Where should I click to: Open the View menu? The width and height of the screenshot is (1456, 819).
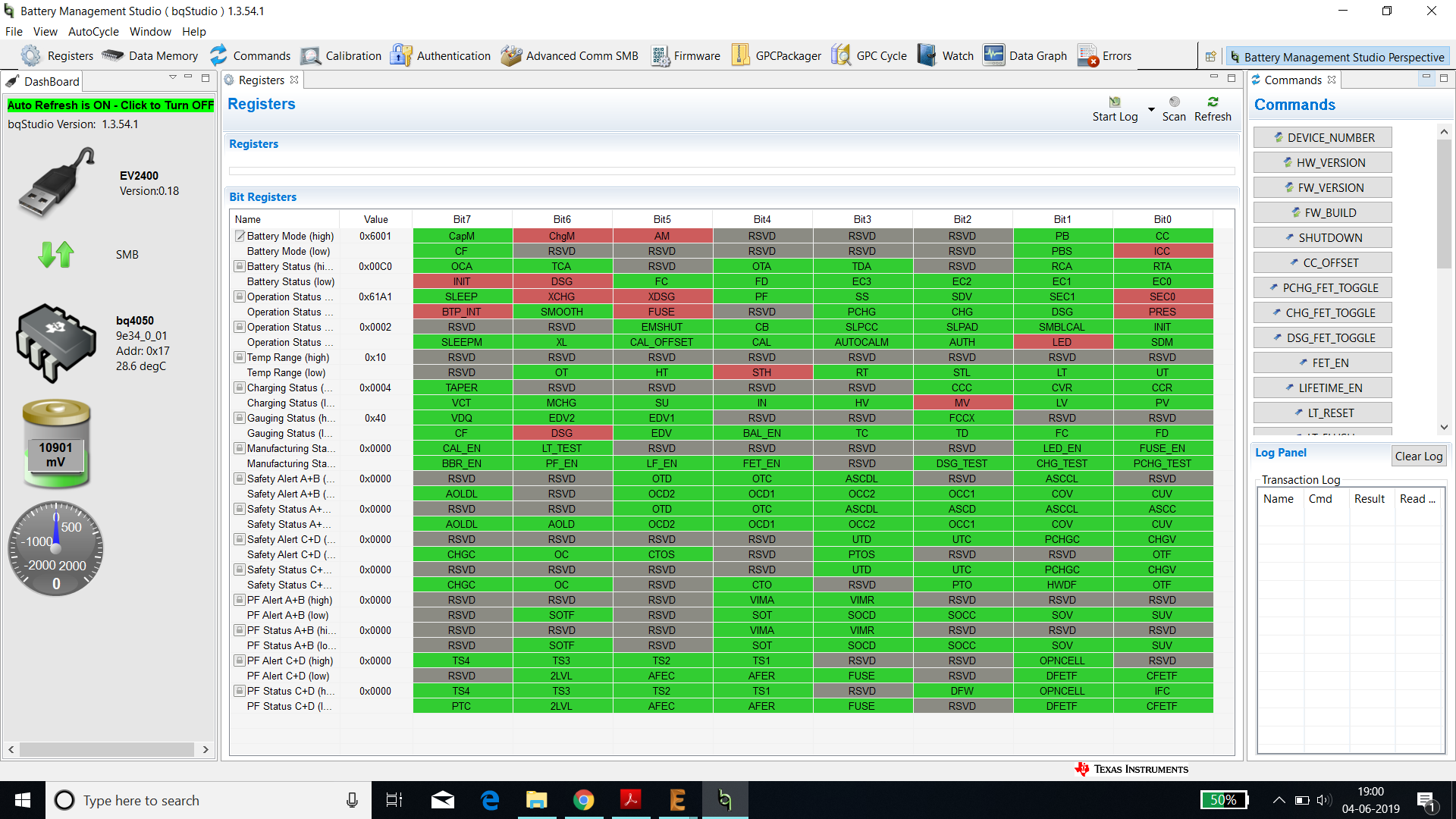pyautogui.click(x=45, y=32)
